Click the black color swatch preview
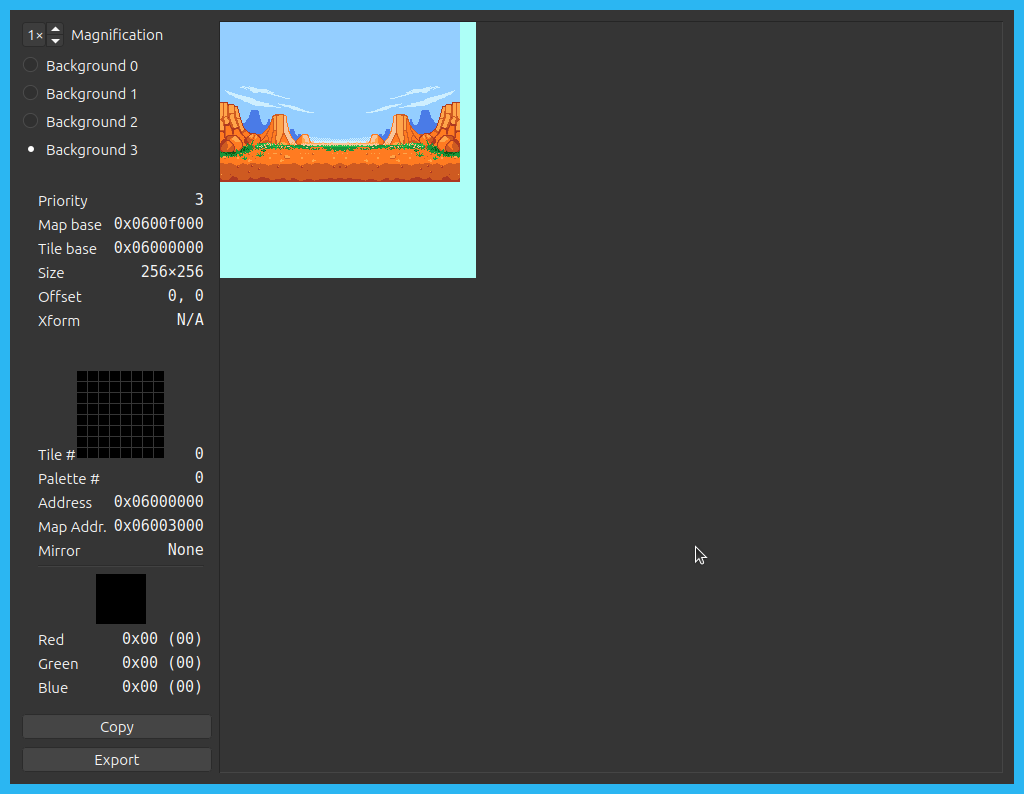The height and width of the screenshot is (794, 1024). click(121, 599)
